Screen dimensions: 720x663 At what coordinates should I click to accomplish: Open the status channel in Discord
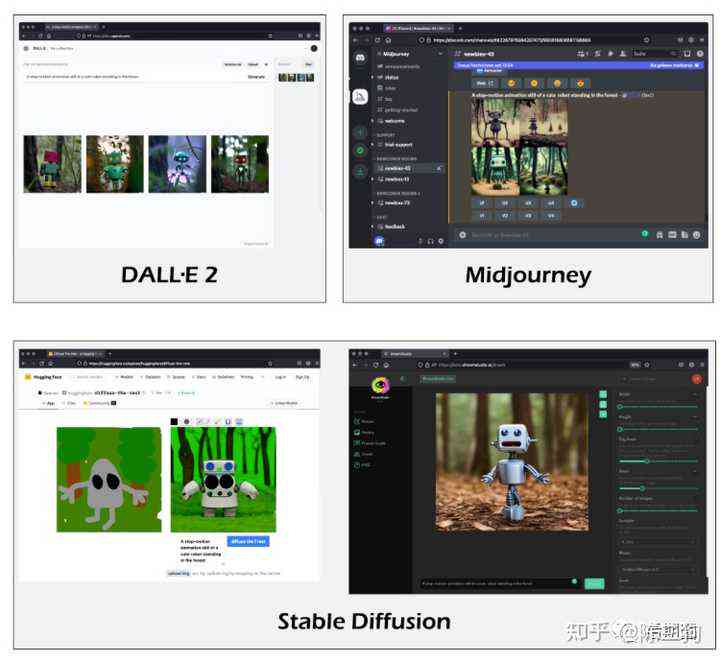(x=388, y=77)
